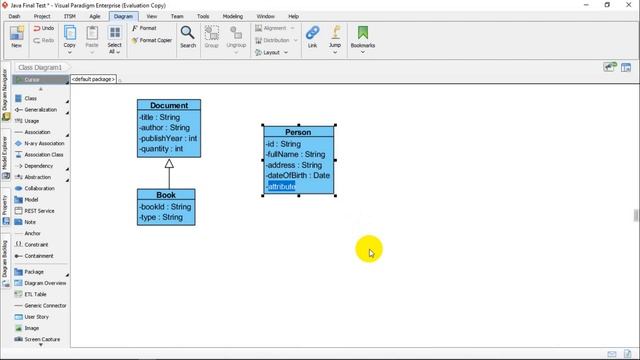Open the Format tool
Image resolution: width=640 pixels, height=360 pixels.
coord(144,28)
